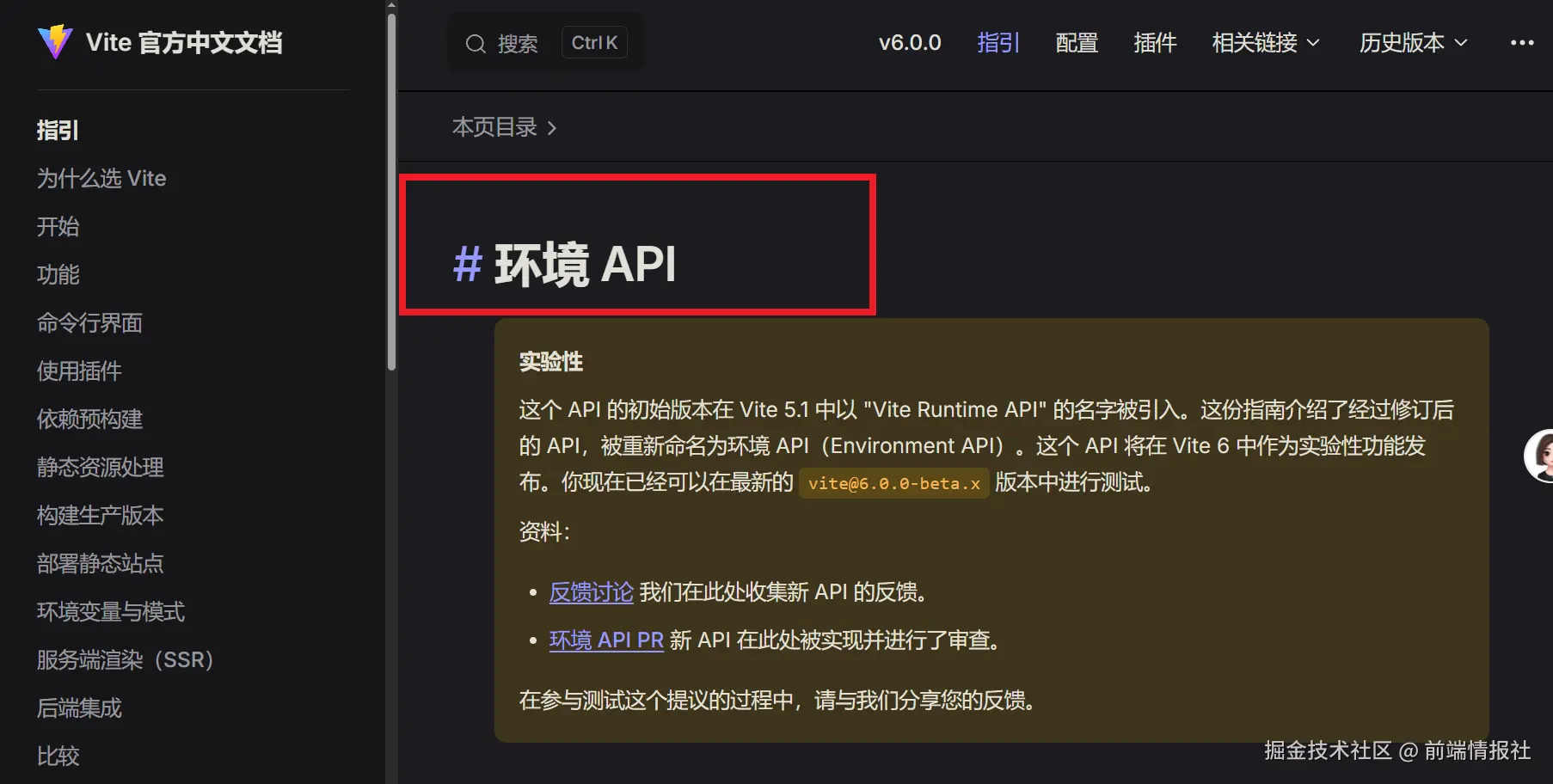Screen dimensions: 1553x784
Task: Follow the 反馈讨论 link
Action: 591,592
